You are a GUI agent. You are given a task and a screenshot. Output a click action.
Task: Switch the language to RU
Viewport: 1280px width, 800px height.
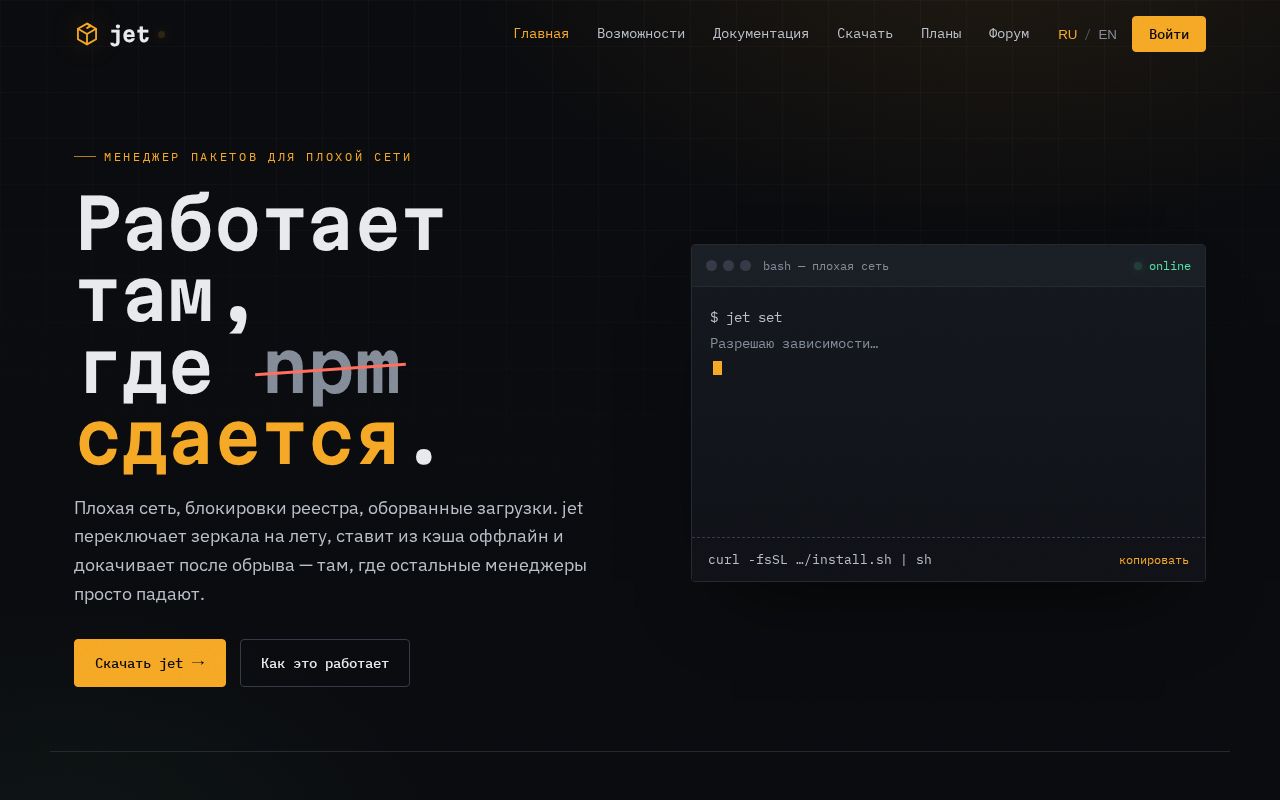pos(1068,35)
